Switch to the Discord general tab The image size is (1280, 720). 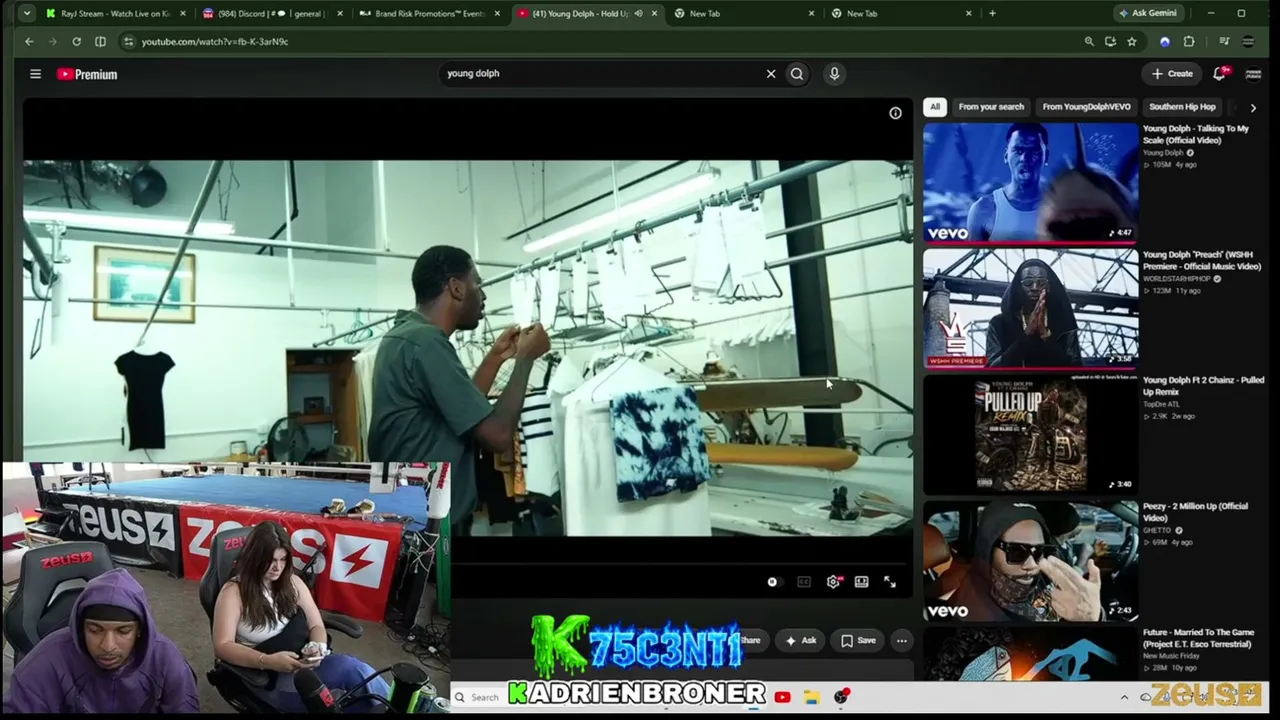click(270, 14)
